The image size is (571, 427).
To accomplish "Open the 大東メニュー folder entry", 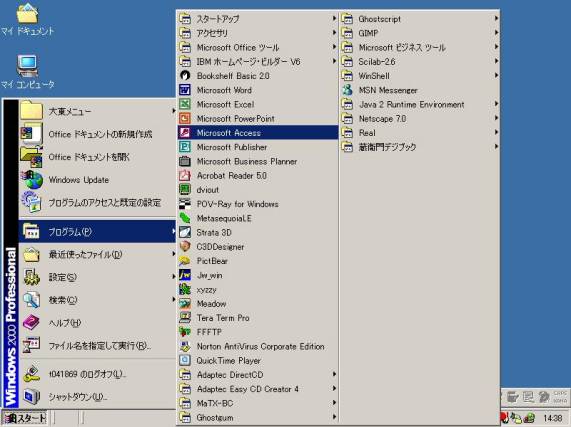I will pos(98,111).
